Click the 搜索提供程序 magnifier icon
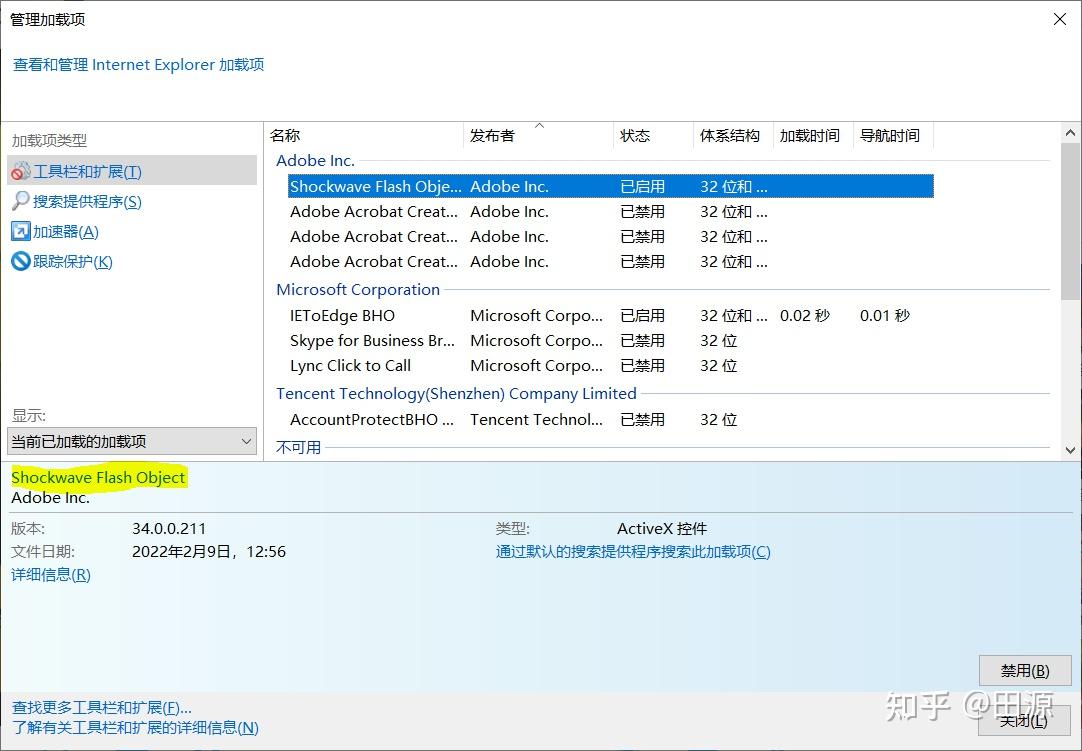The height and width of the screenshot is (751, 1082). pyautogui.click(x=21, y=201)
